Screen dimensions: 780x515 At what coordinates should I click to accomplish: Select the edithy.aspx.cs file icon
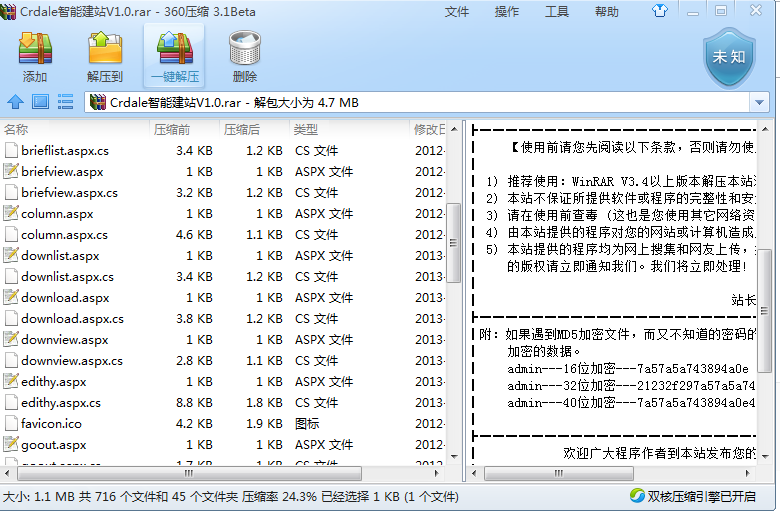pos(11,403)
